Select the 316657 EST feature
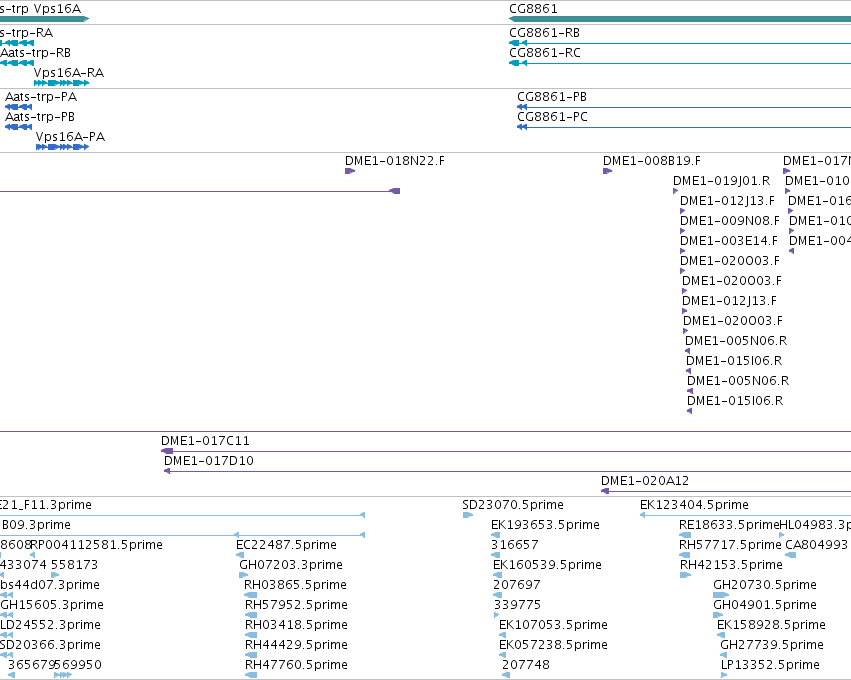 click(x=495, y=555)
